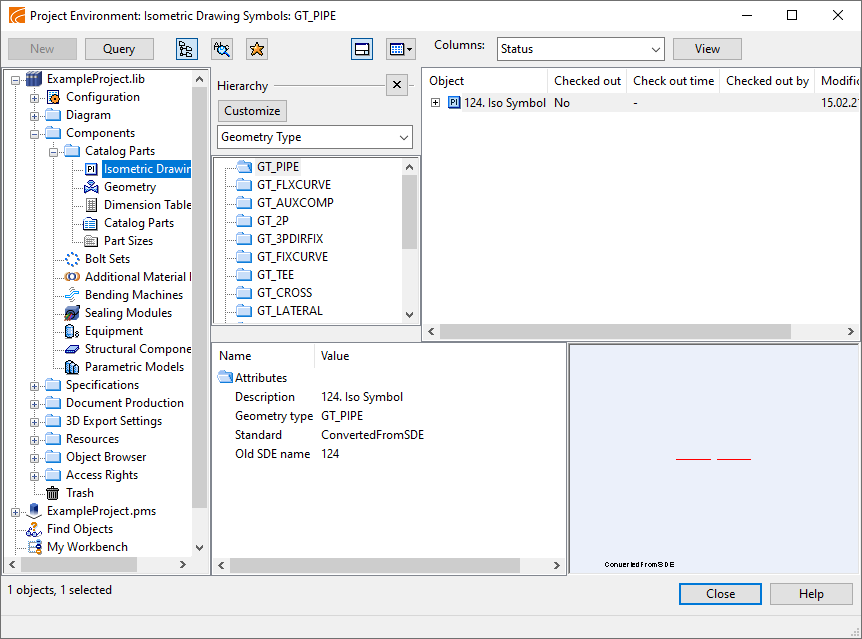This screenshot has height=639, width=862.
Task: Click the Parametric Models icon
Action: pyautogui.click(x=73, y=367)
